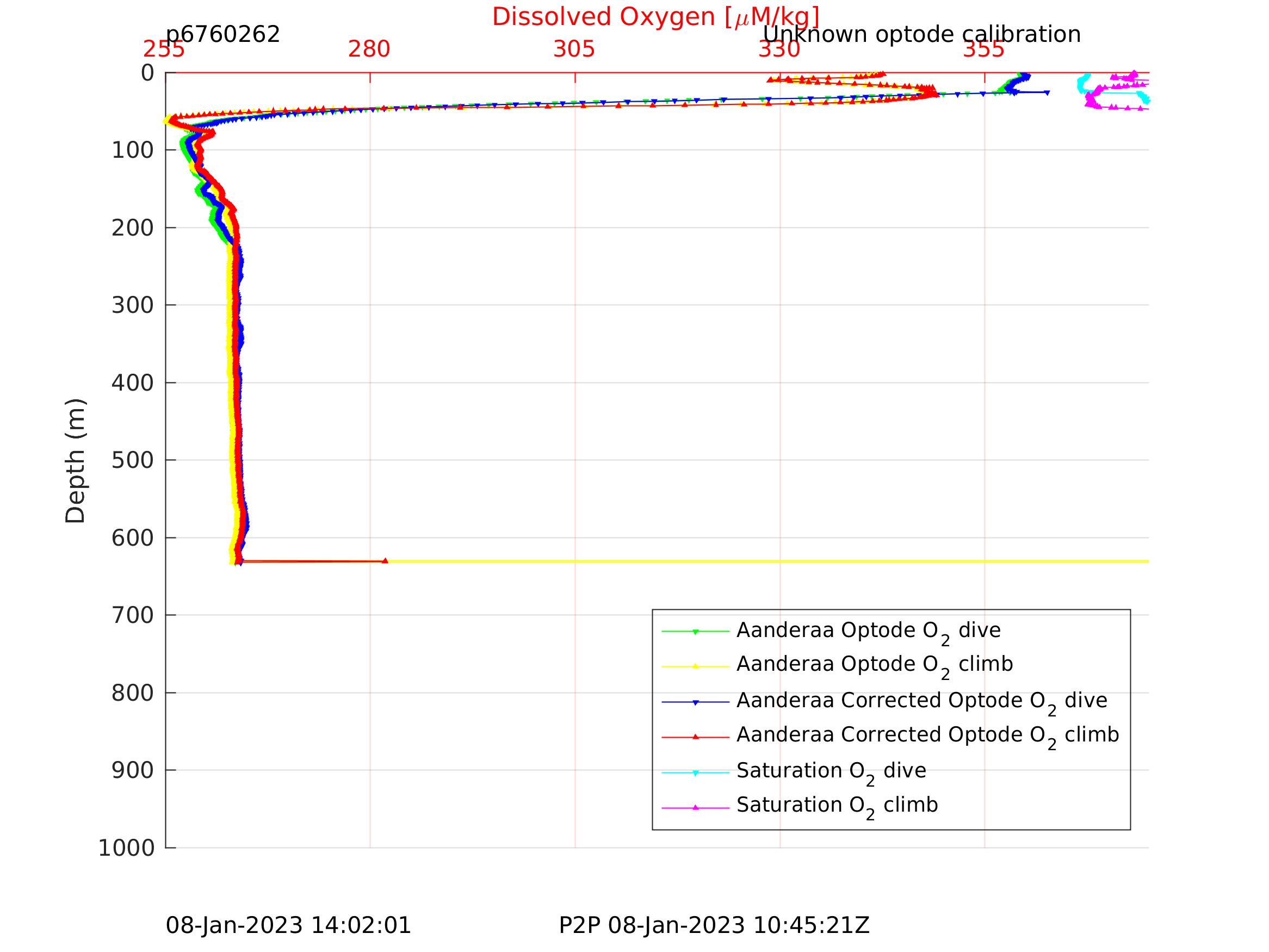Click the depth tick label '100'
Screen dimensions: 1269x952
pyautogui.click(x=133, y=150)
